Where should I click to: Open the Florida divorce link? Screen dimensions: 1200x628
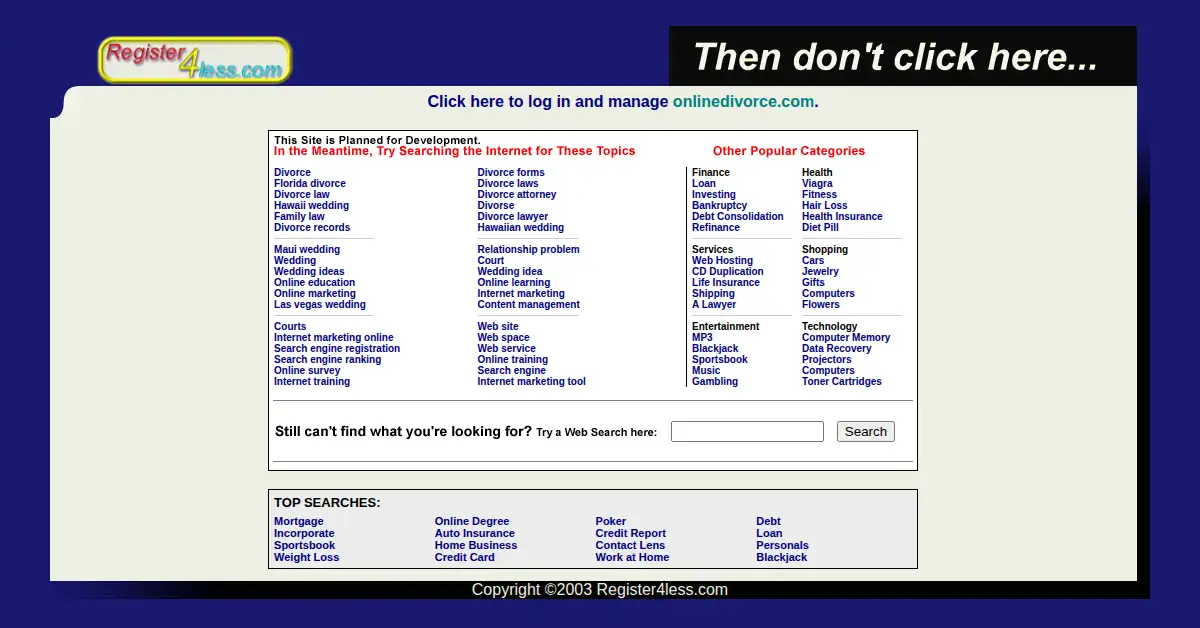[x=310, y=184]
